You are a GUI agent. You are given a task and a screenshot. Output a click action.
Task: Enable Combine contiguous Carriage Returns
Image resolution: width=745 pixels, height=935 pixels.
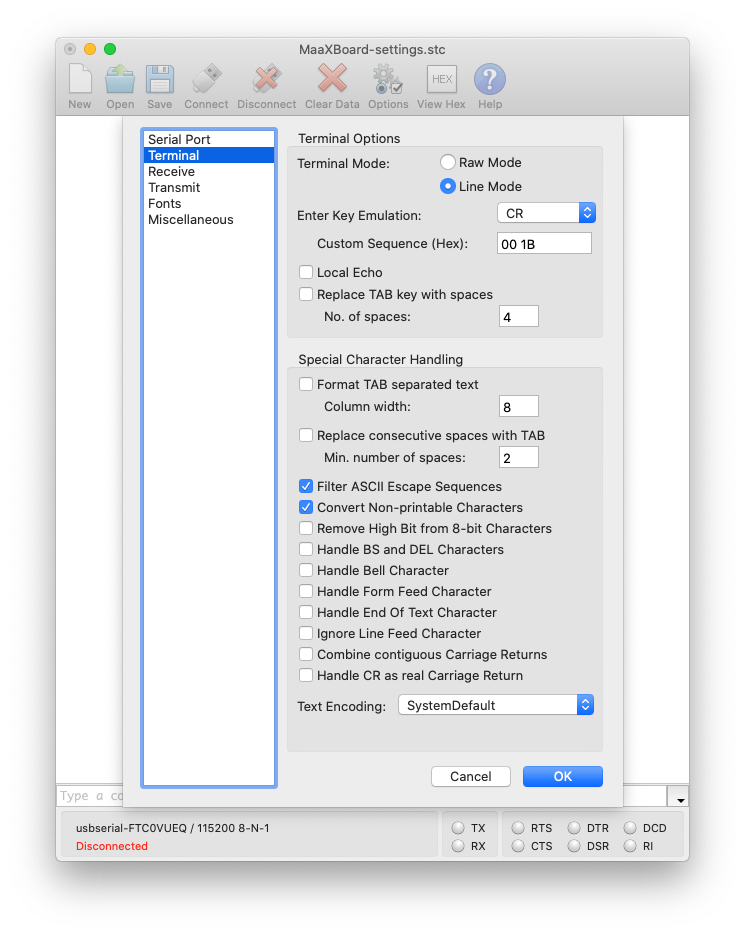click(x=306, y=654)
